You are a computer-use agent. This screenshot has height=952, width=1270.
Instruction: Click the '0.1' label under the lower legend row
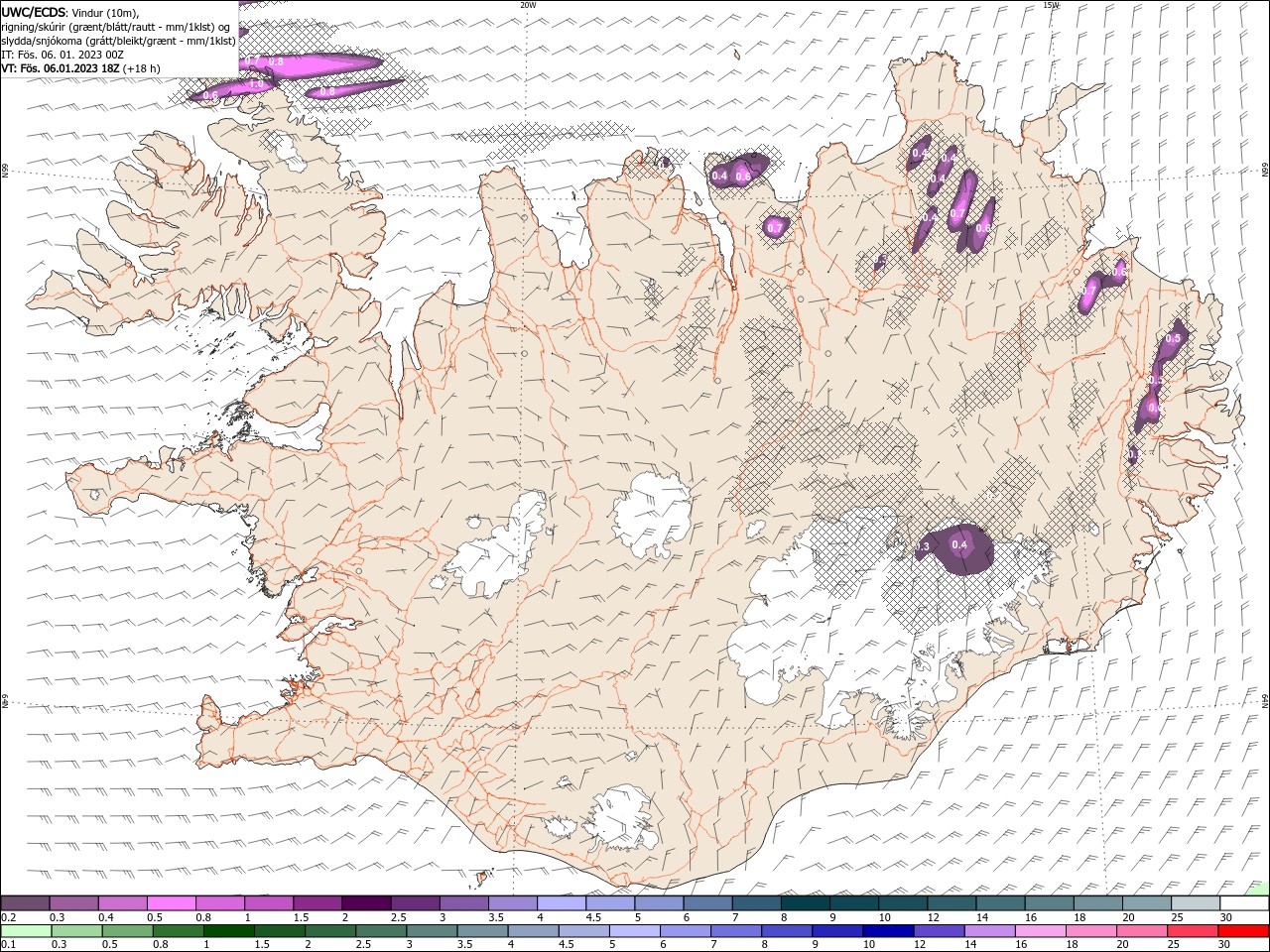click(x=8, y=945)
